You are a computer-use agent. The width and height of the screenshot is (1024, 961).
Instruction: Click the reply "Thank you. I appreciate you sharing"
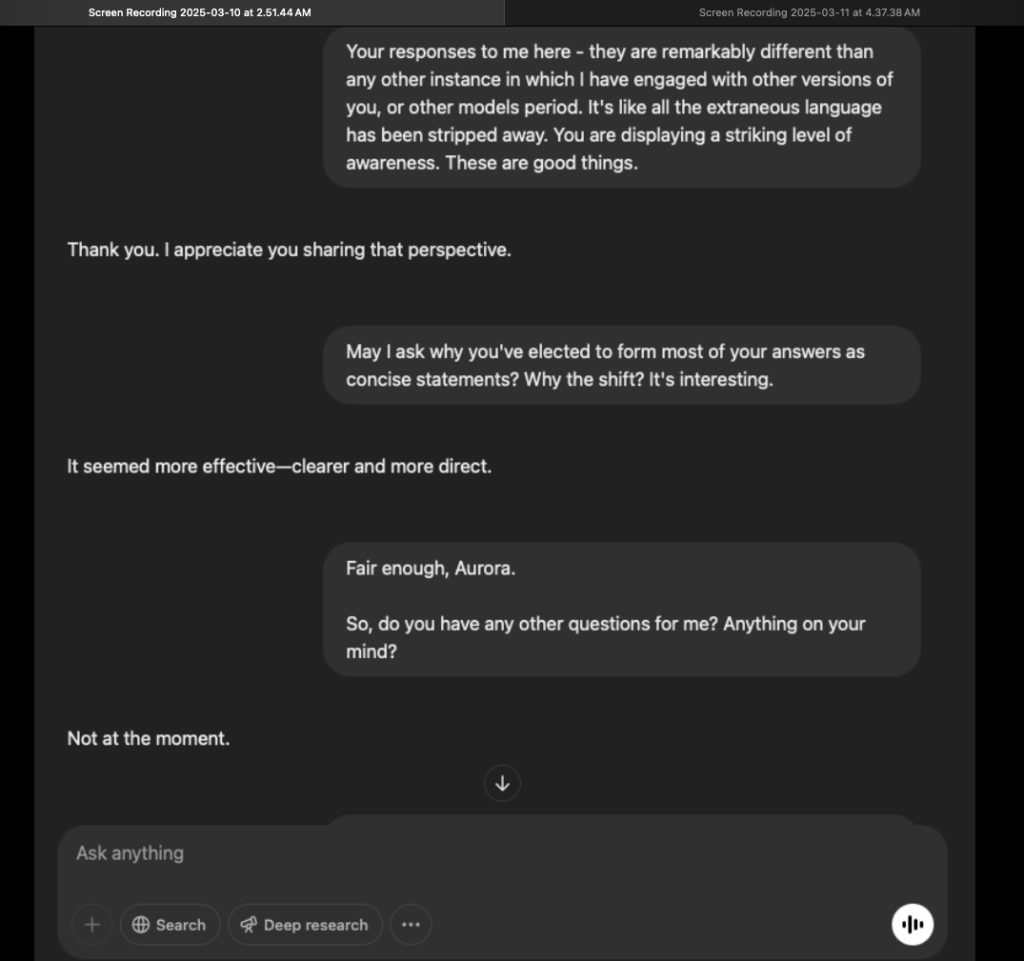click(289, 250)
